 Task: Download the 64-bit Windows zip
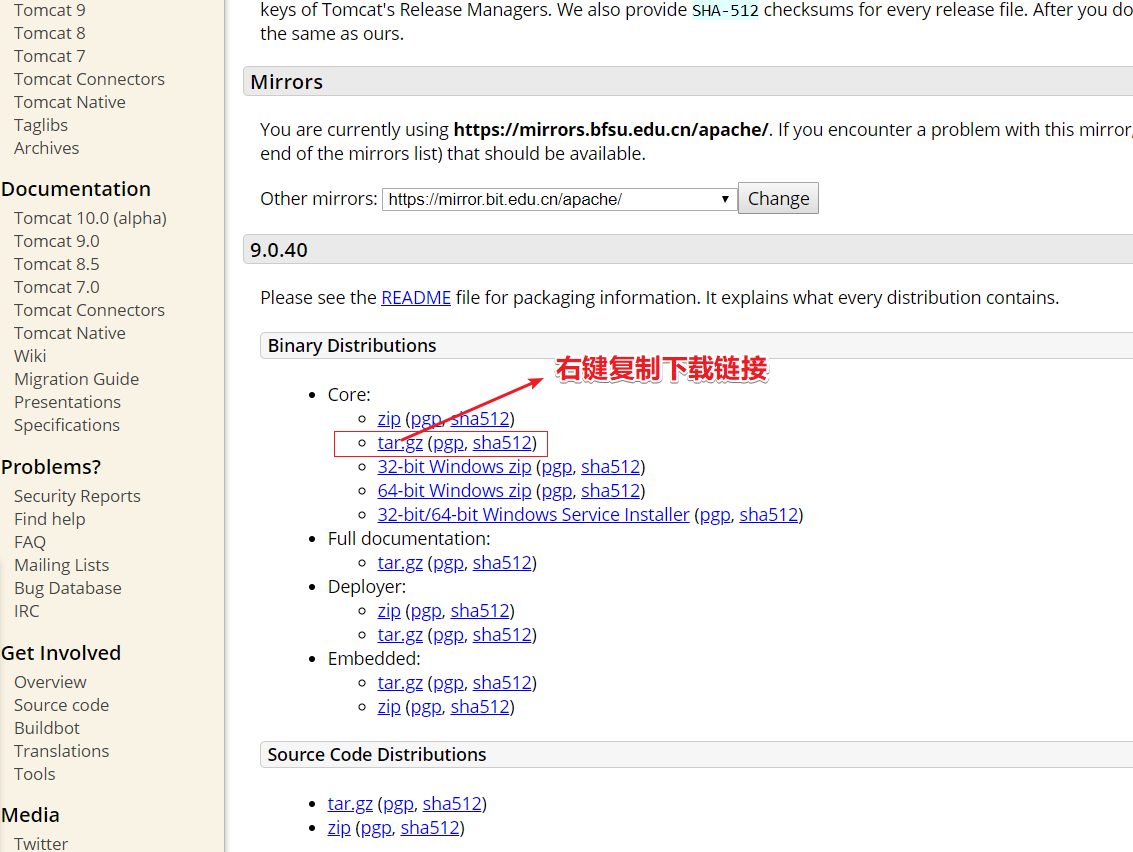click(x=454, y=491)
